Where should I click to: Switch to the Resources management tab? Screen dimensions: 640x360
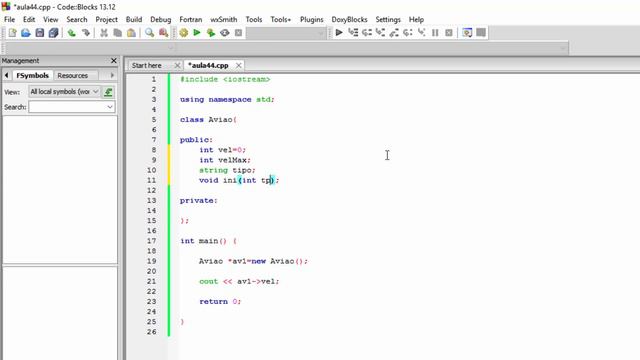tap(73, 76)
